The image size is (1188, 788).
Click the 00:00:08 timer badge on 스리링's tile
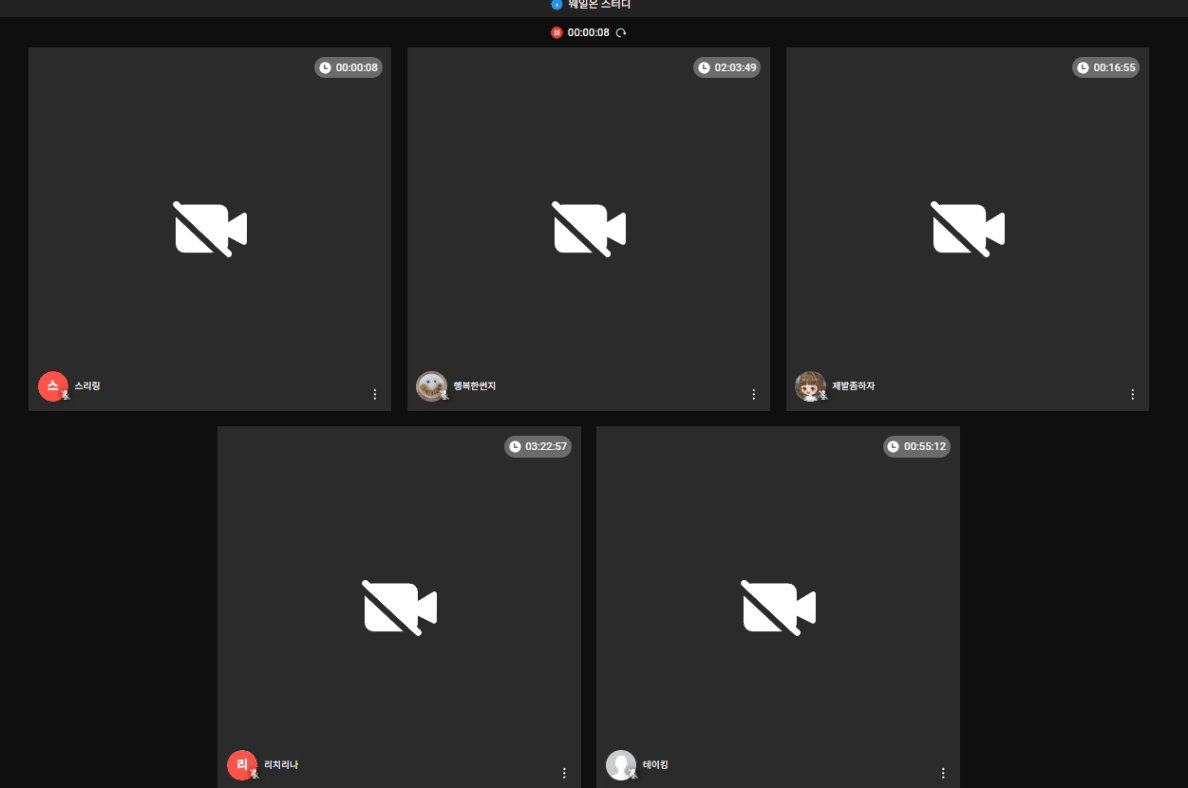coord(349,67)
